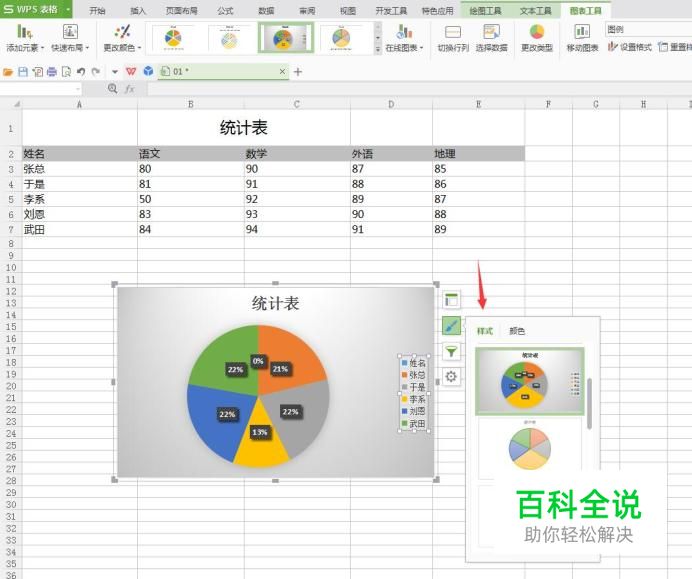The height and width of the screenshot is (579, 692).
Task: Open the 在线图表 online chart dropdown
Action: tap(404, 38)
